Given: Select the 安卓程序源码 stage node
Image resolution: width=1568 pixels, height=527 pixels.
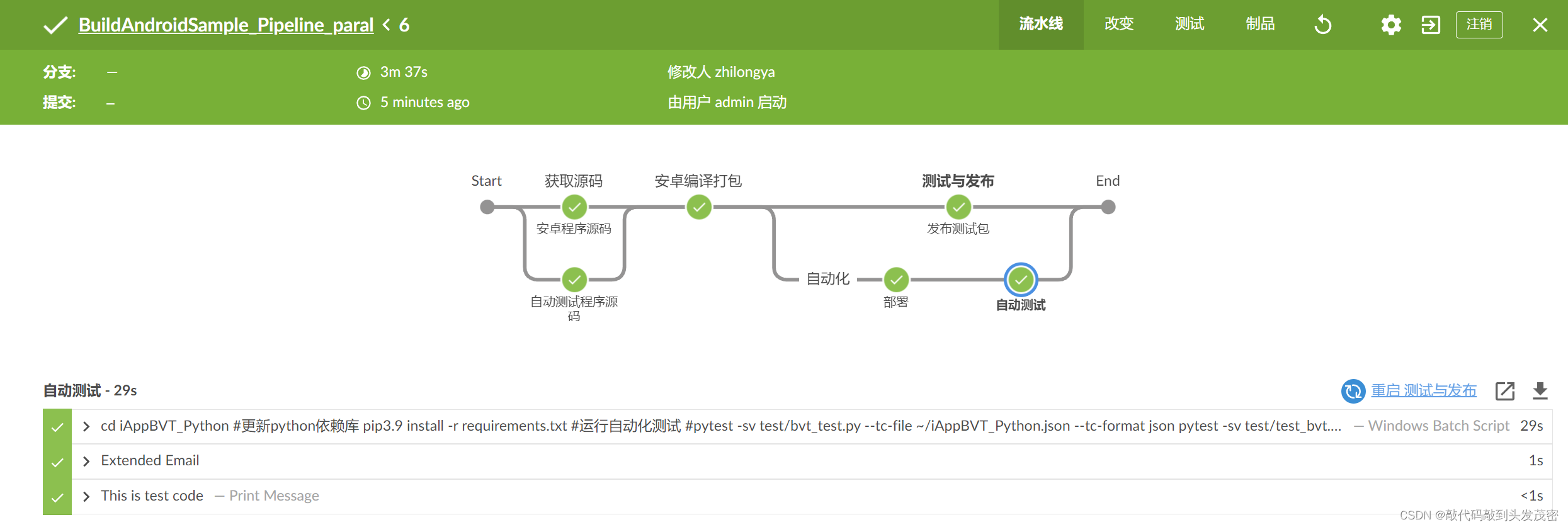Looking at the screenshot, I should (574, 207).
